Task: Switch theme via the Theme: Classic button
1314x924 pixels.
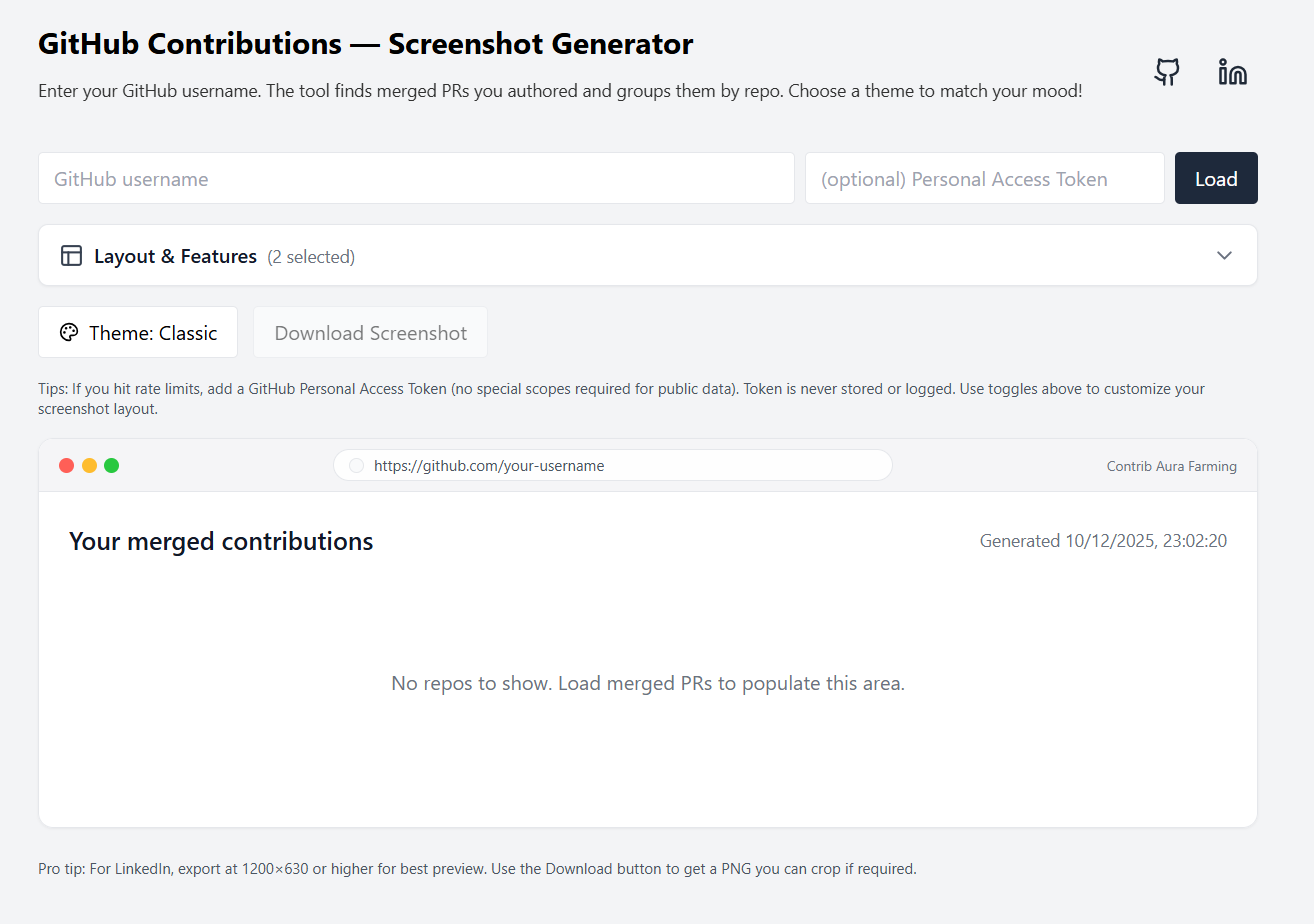Action: 138,333
